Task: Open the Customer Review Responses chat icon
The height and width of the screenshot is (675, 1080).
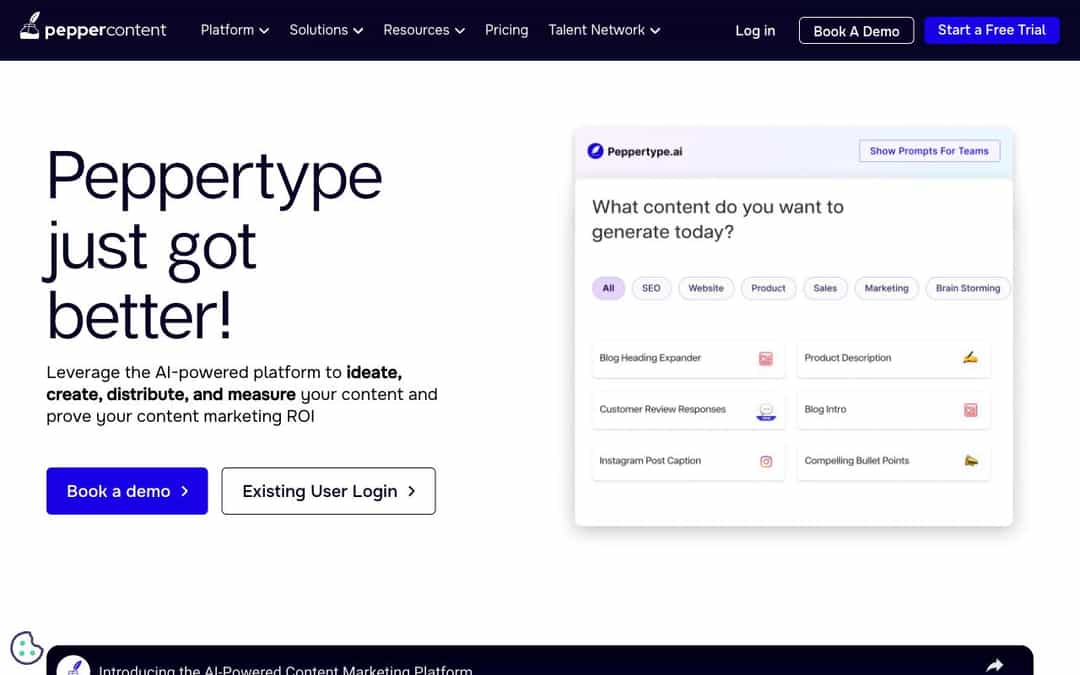Action: tap(765, 409)
